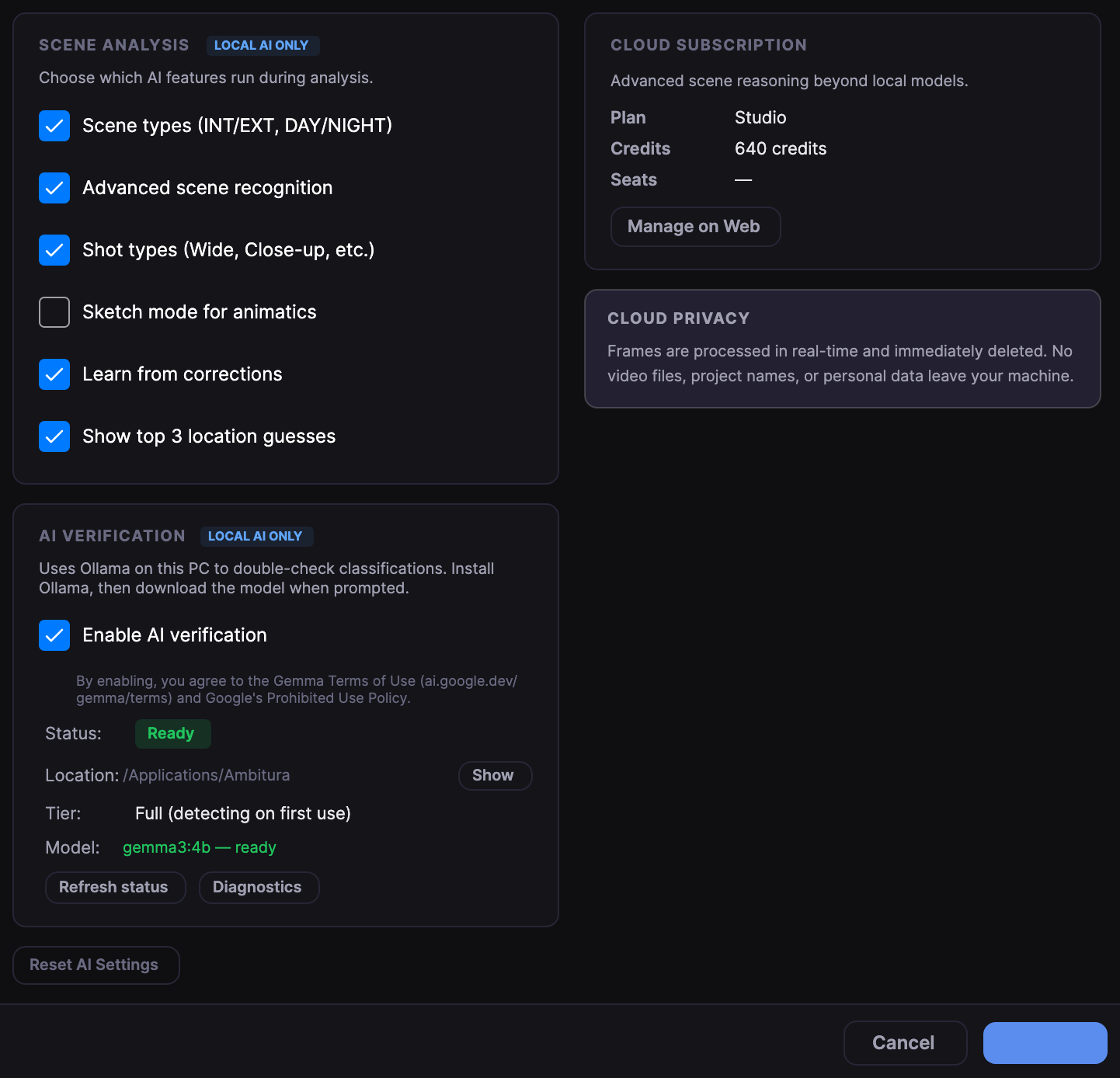This screenshot has width=1120, height=1078.
Task: Open Manage on Web for subscription
Action: coord(695,227)
